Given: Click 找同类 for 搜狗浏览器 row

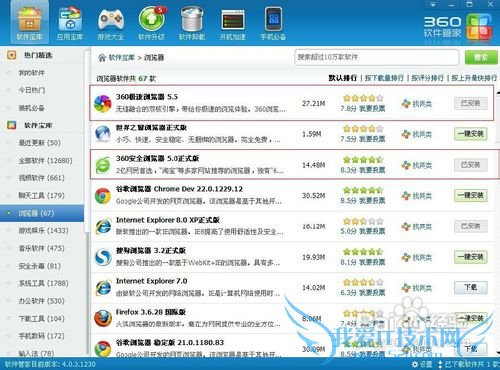Looking at the screenshot, I should tap(417, 257).
